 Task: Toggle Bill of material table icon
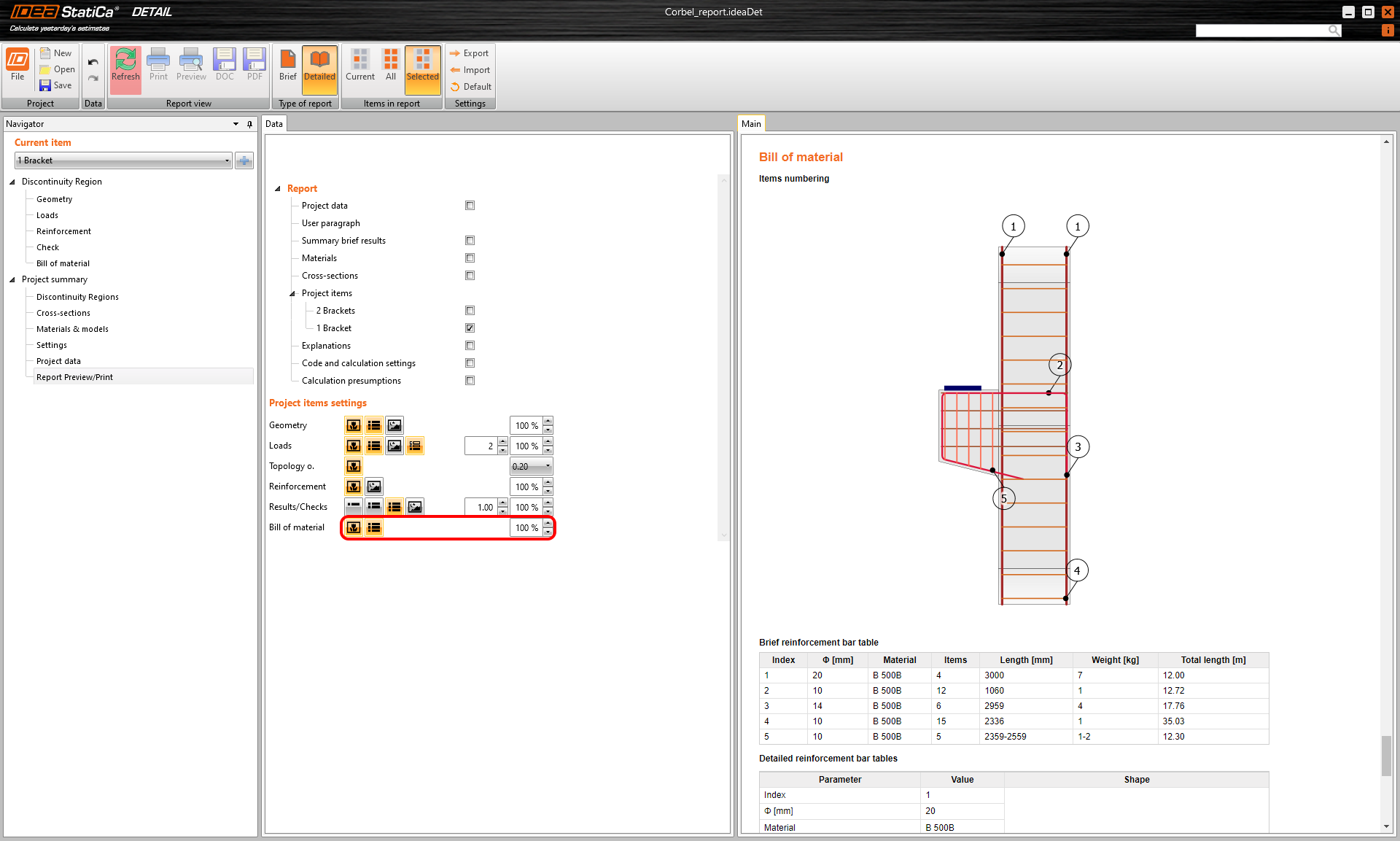pos(374,527)
